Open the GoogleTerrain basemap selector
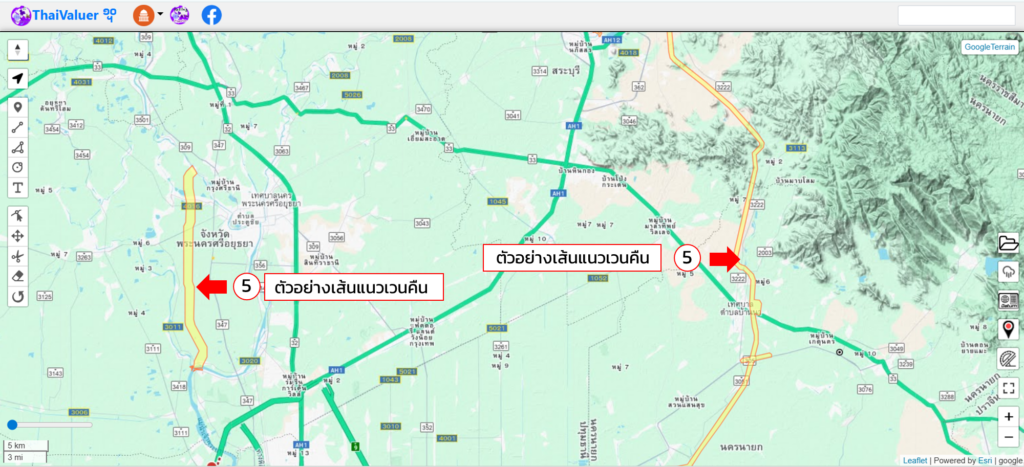The height and width of the screenshot is (467, 1024). point(989,47)
